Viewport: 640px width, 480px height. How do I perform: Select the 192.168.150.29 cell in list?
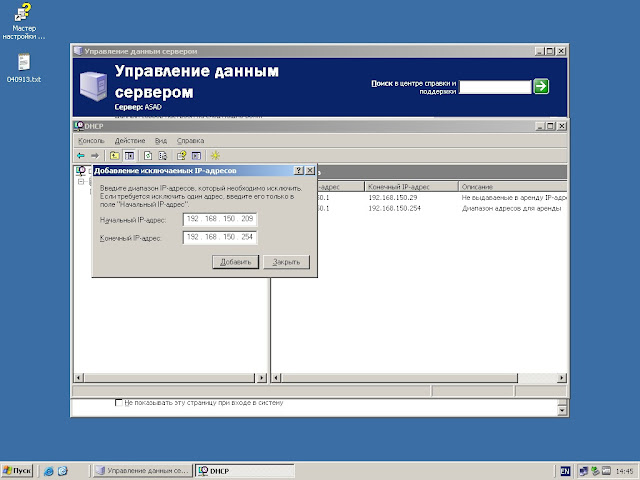393,198
